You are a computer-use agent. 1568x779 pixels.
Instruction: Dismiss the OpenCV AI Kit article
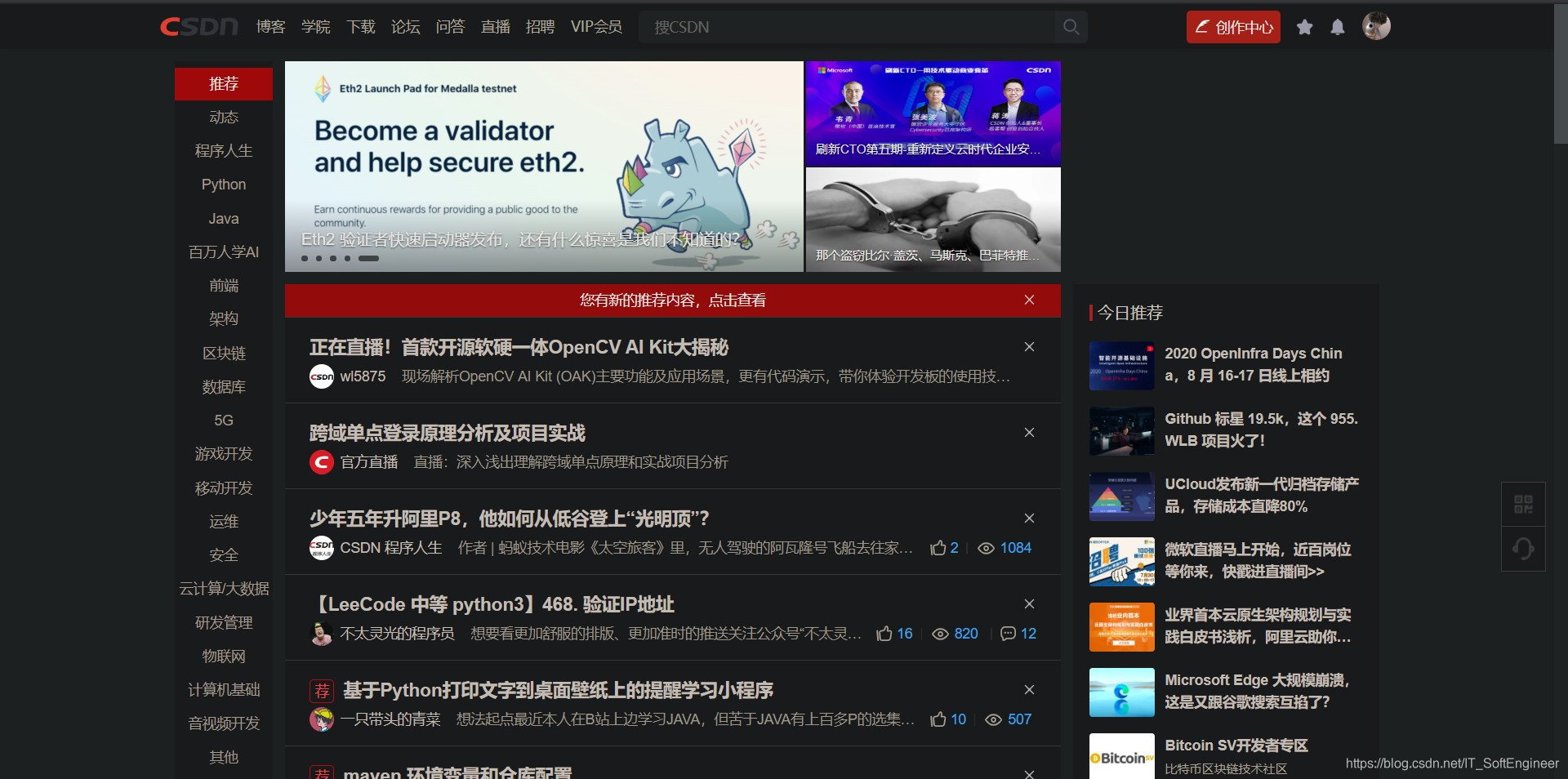coord(1029,347)
